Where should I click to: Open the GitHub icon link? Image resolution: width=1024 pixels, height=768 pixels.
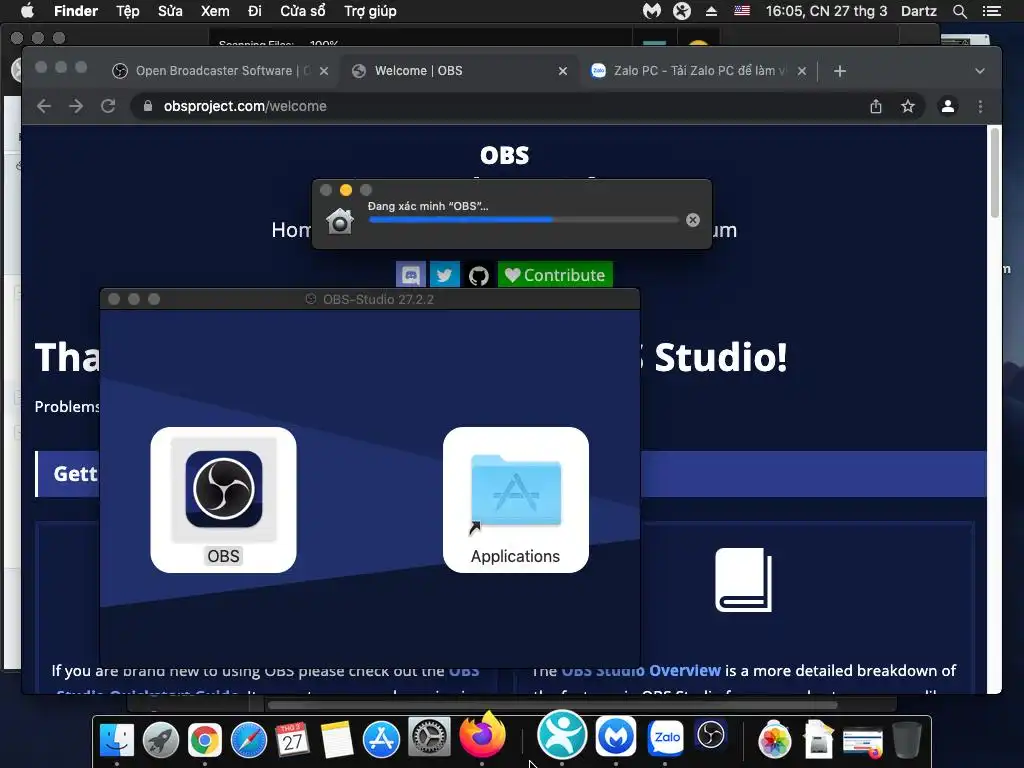coord(479,275)
